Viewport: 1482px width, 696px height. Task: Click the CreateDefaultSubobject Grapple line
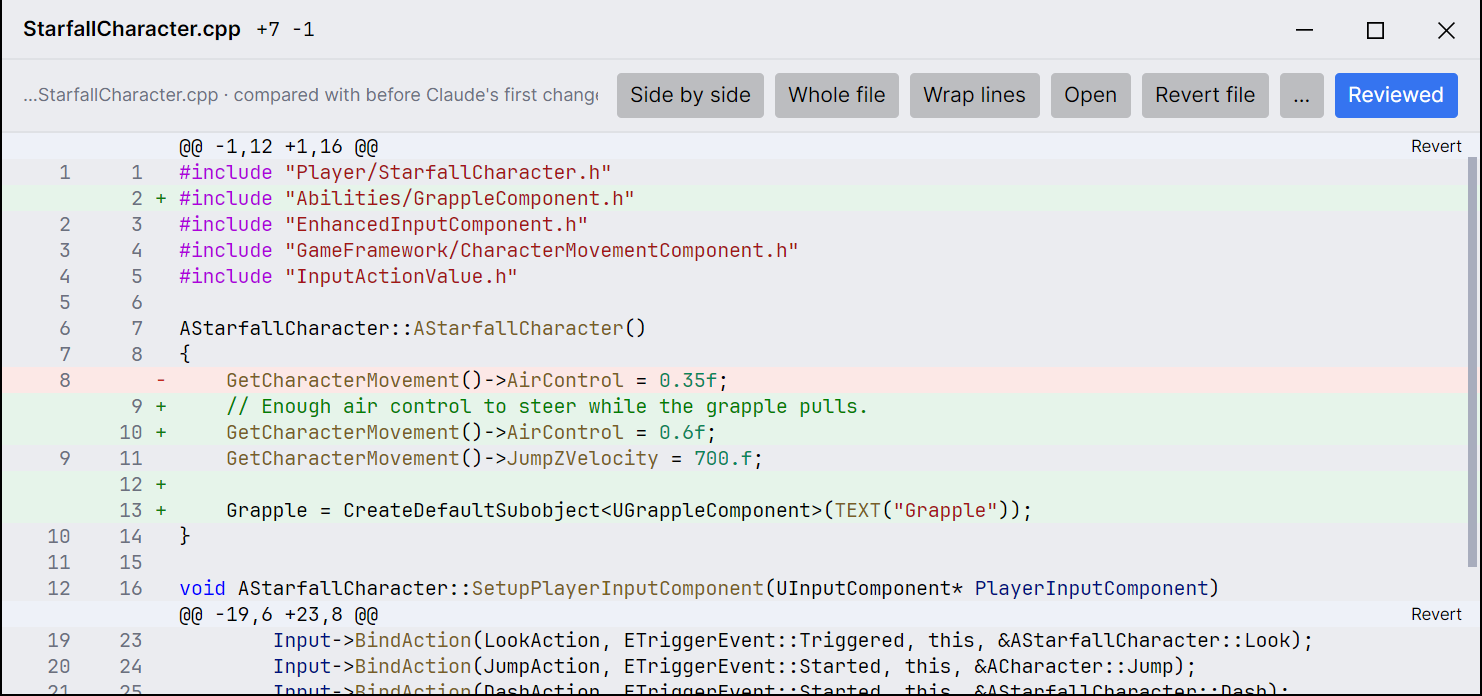(734, 510)
